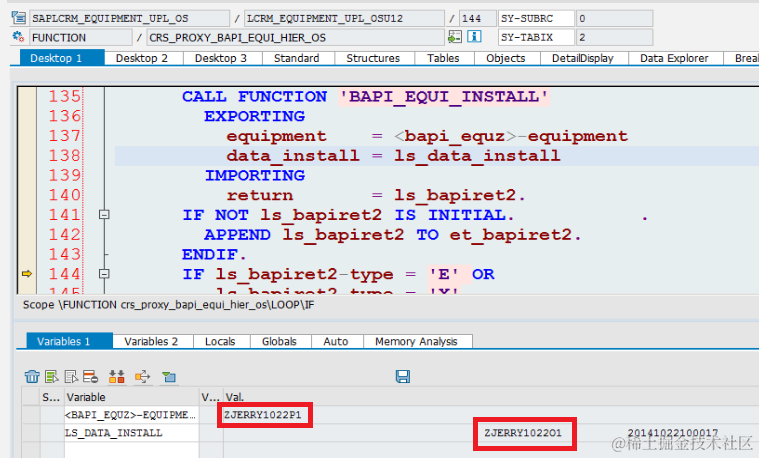Click the yellow current-line arrow at line 144
Screen dimensions: 759x458
click(27, 274)
